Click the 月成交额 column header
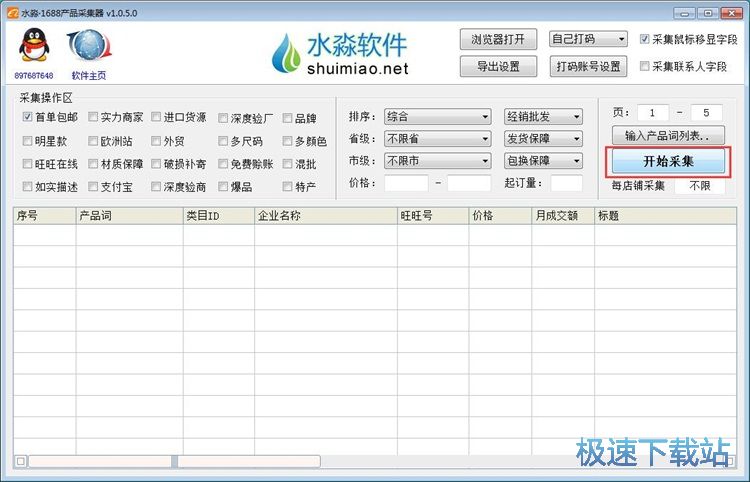 click(x=562, y=216)
